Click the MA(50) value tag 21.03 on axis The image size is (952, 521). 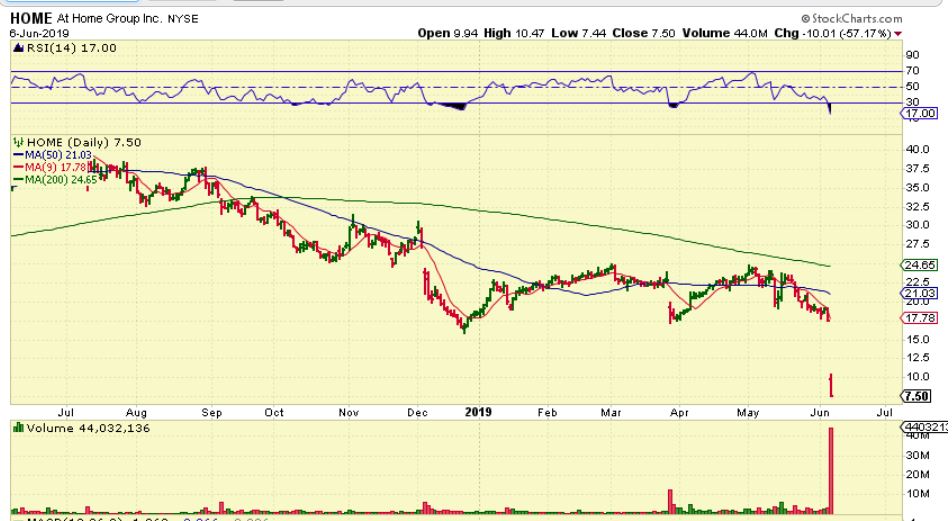click(x=920, y=293)
